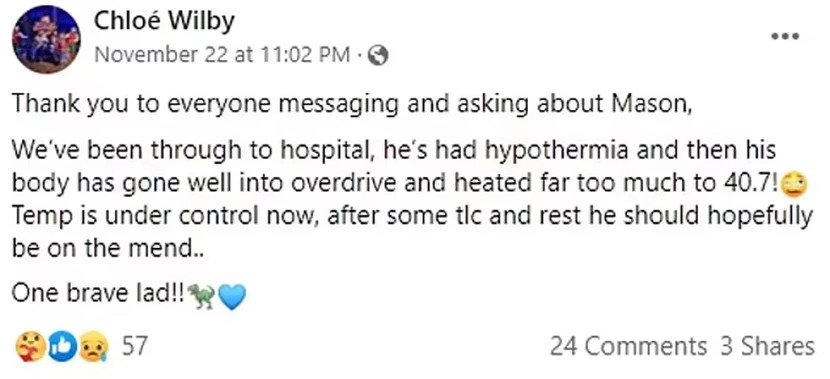
Task: Click the 'We've been through to hospital' line
Action: [393, 151]
